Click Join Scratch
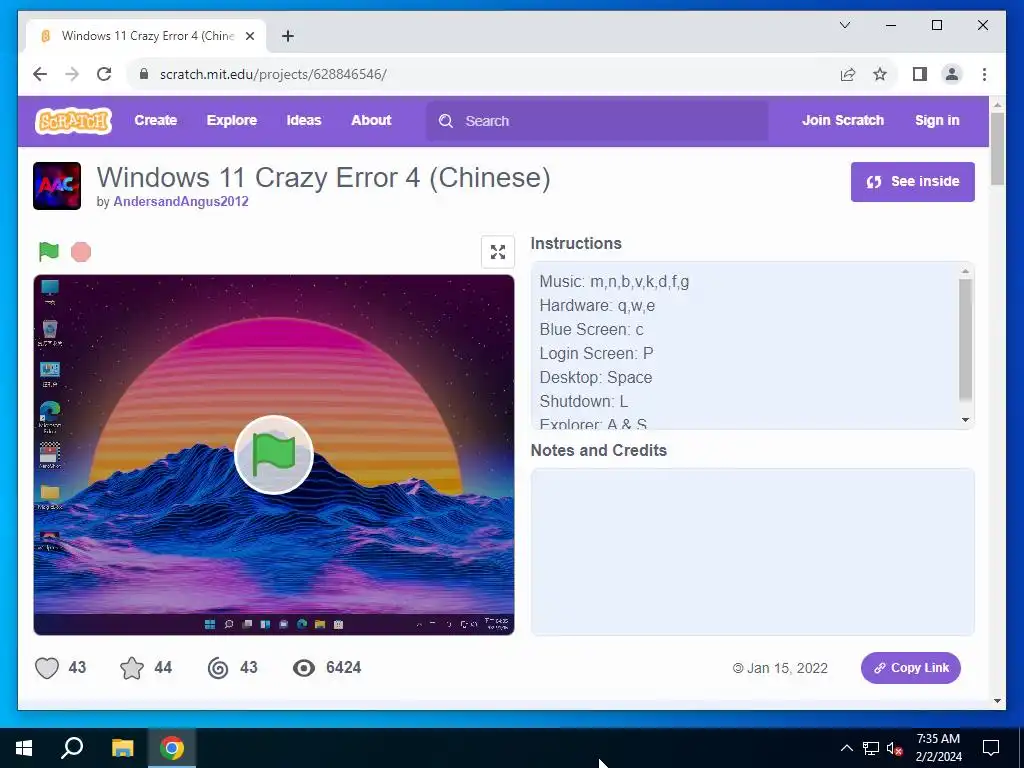The height and width of the screenshot is (768, 1024). (x=842, y=120)
